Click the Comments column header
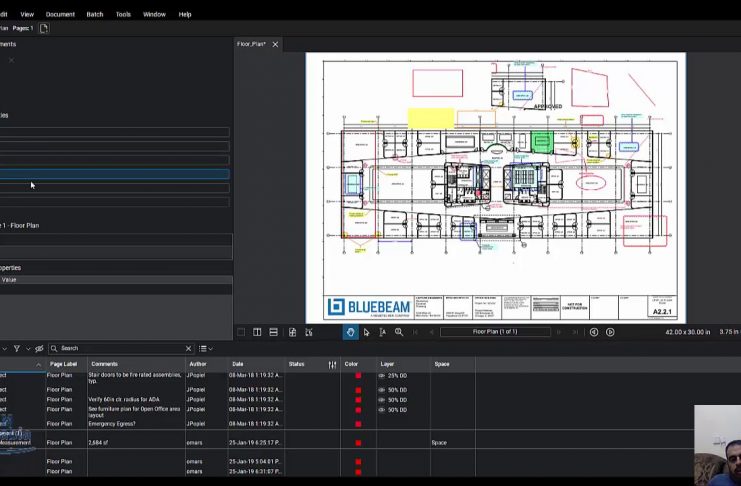Viewport: 741px width, 486px height. point(105,364)
